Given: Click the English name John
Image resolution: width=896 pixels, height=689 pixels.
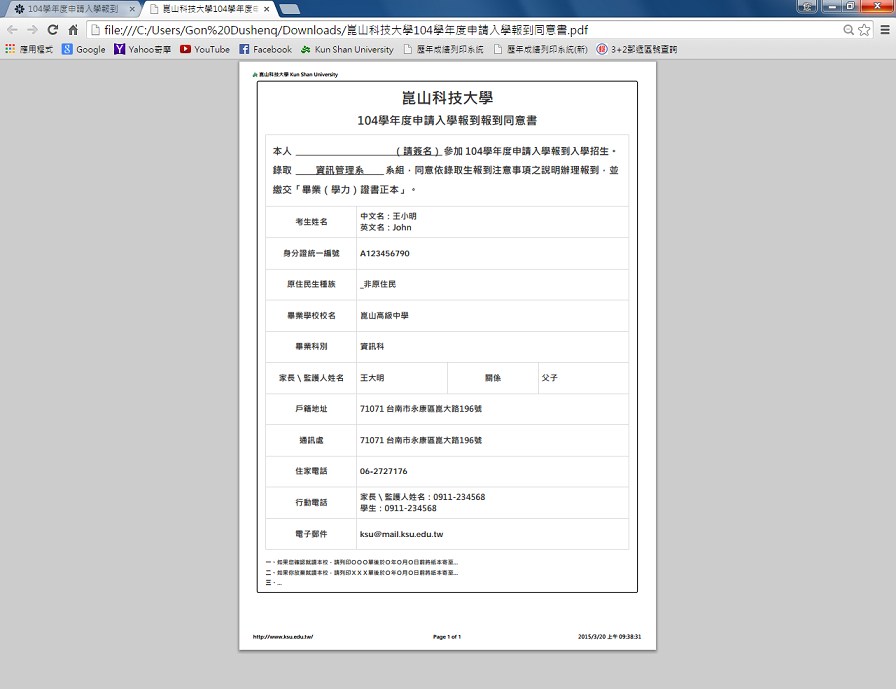Looking at the screenshot, I should 402,227.
